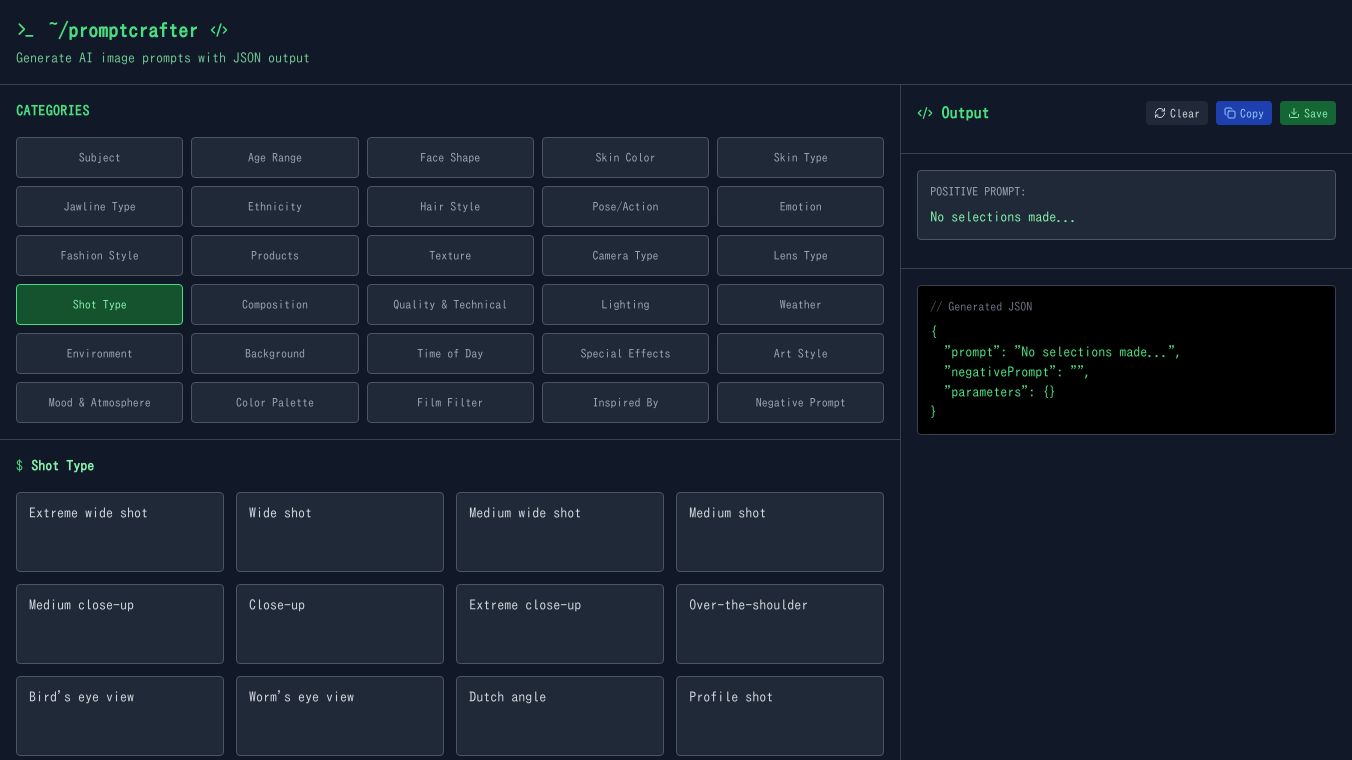Select the Products category
1352x760 pixels.
[x=275, y=255]
